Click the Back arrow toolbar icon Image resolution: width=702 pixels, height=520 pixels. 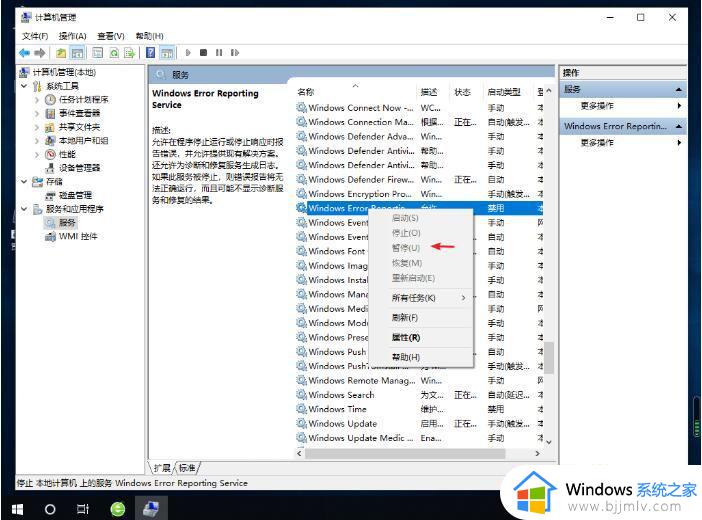tap(25, 53)
